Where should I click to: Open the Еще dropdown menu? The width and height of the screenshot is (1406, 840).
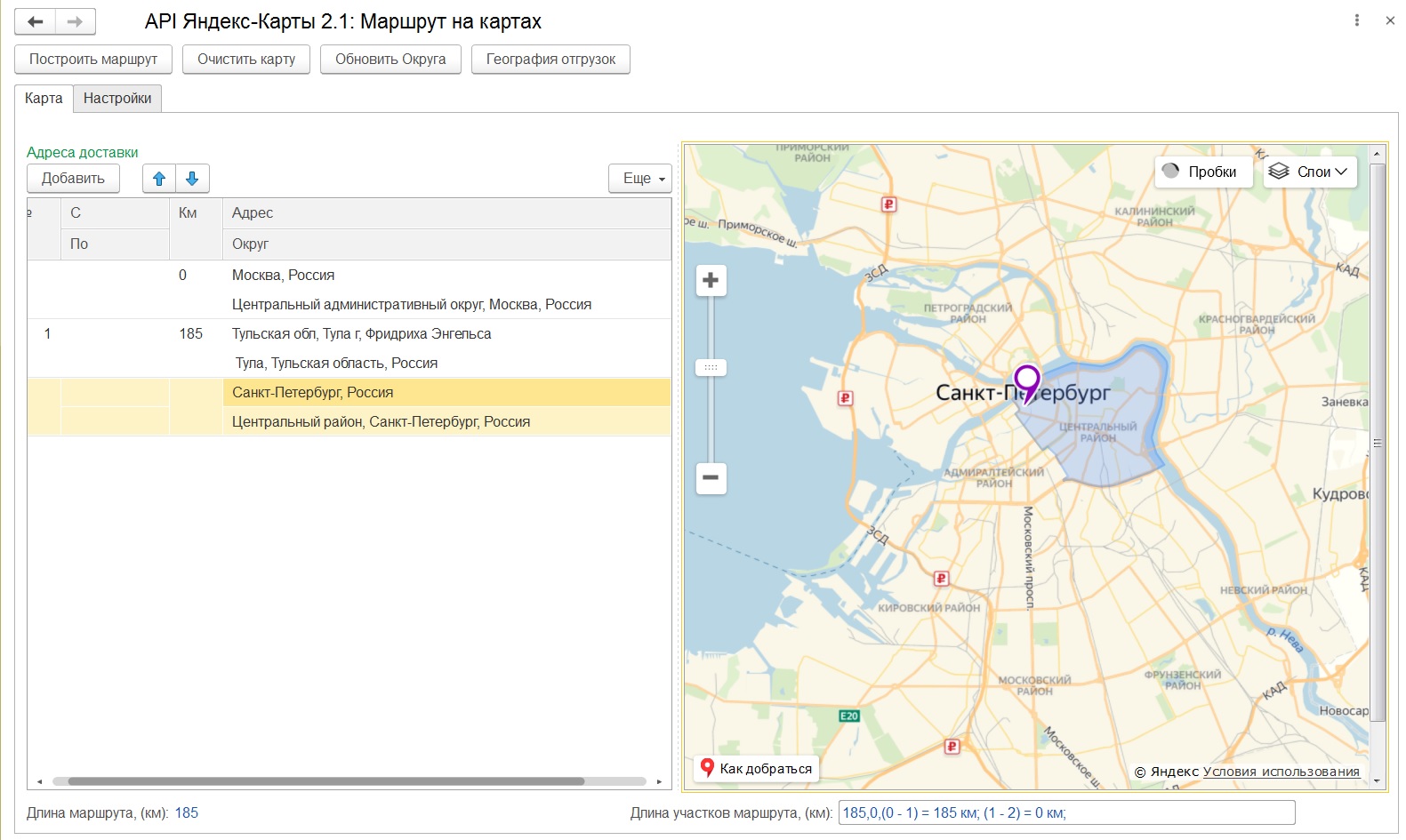(640, 179)
